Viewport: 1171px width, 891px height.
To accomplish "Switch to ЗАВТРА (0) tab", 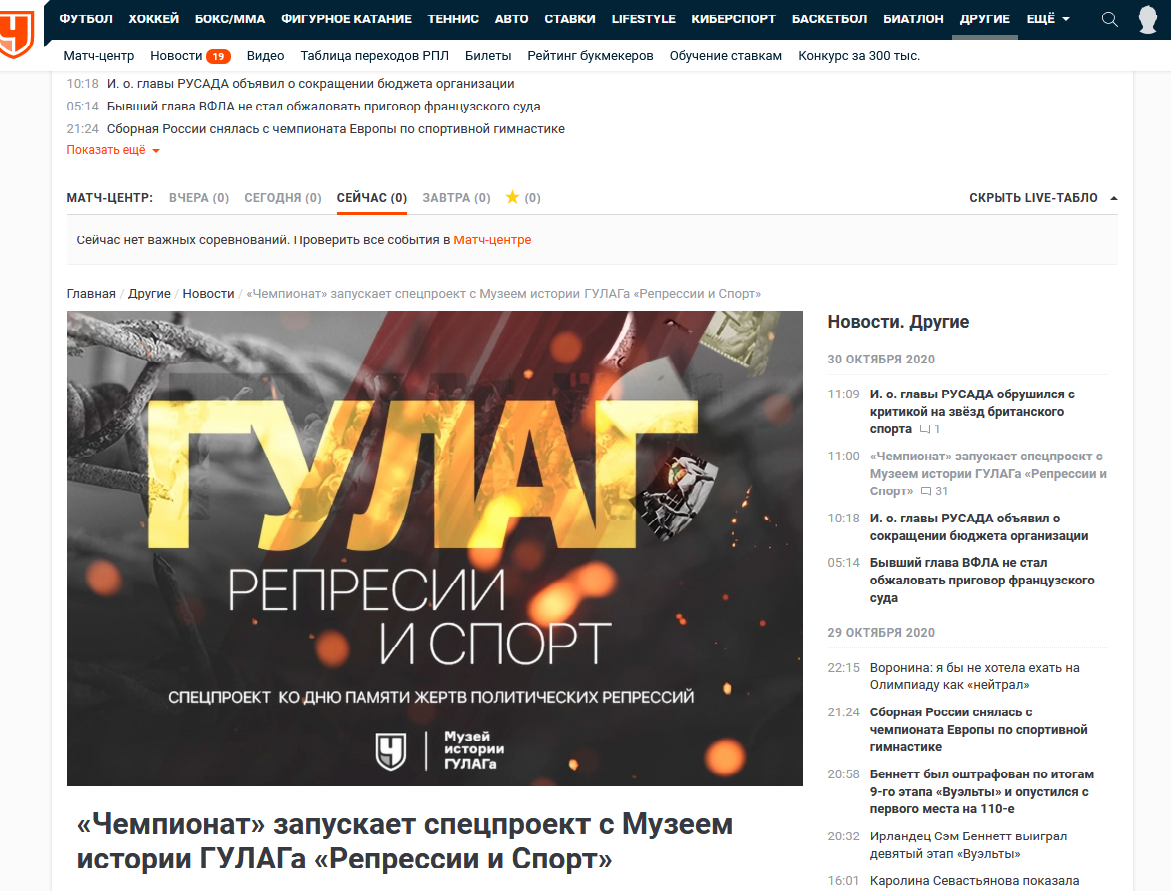I will (x=456, y=198).
